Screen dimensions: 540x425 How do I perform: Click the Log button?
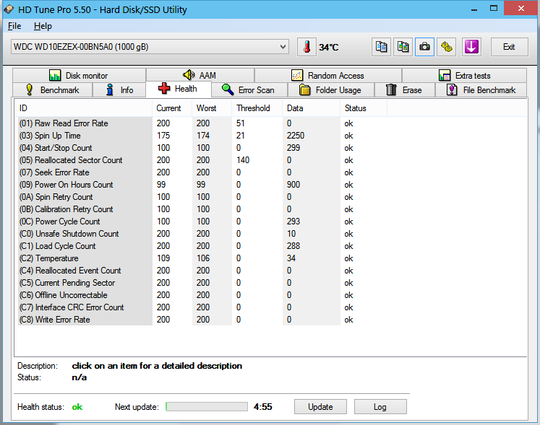click(x=380, y=407)
